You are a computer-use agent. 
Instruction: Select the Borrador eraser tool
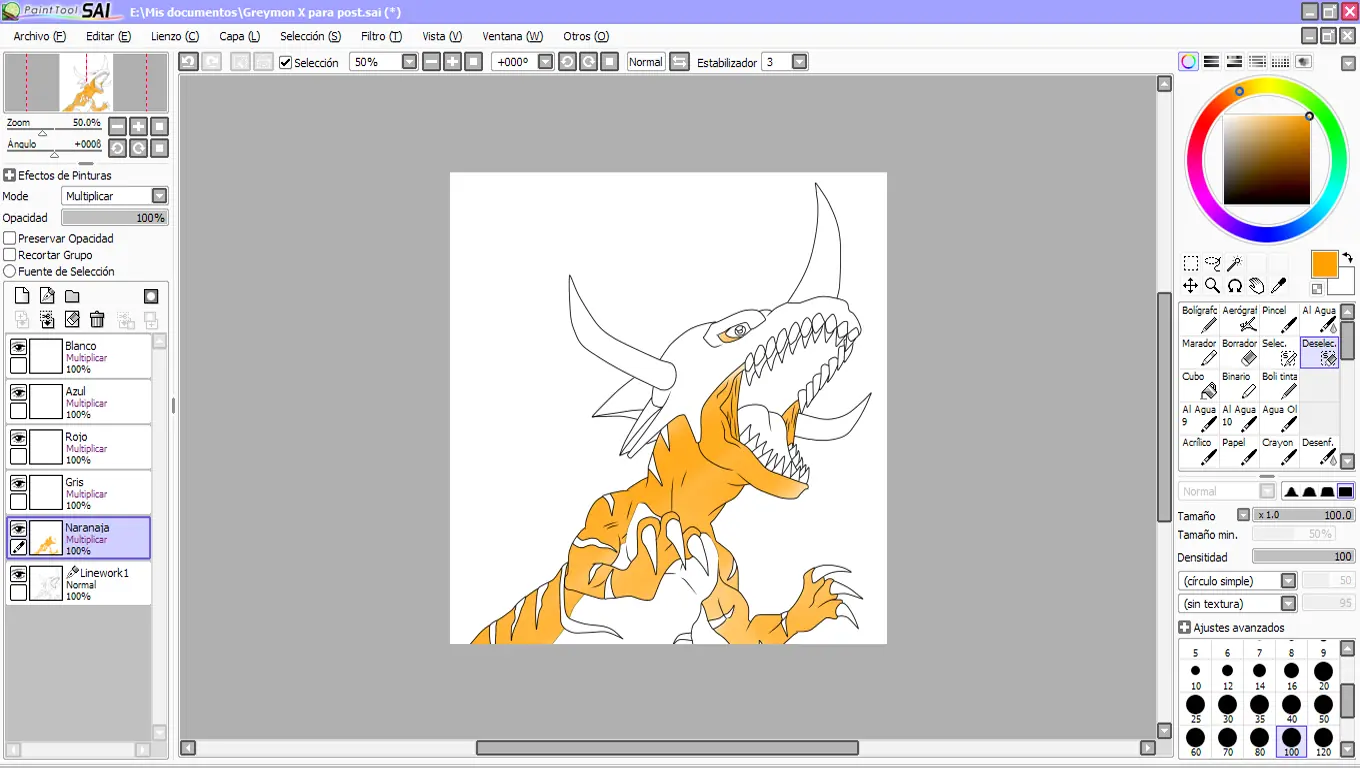click(x=1239, y=352)
